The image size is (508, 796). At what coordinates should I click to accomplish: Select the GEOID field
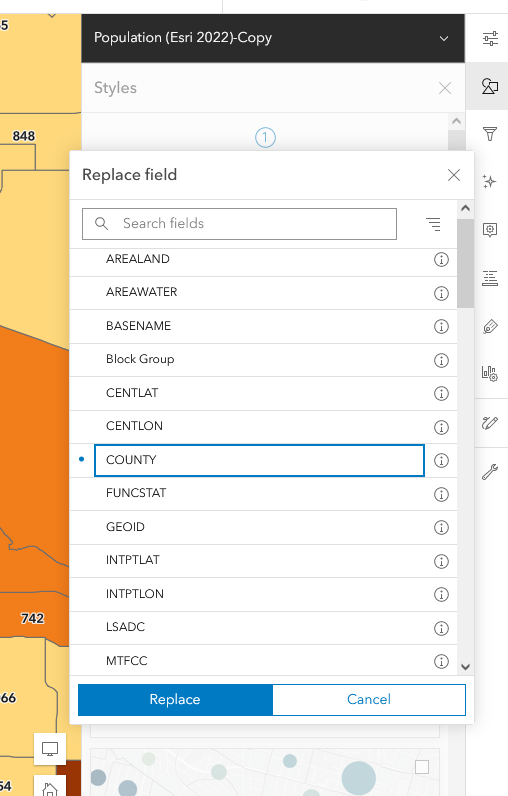(263, 527)
